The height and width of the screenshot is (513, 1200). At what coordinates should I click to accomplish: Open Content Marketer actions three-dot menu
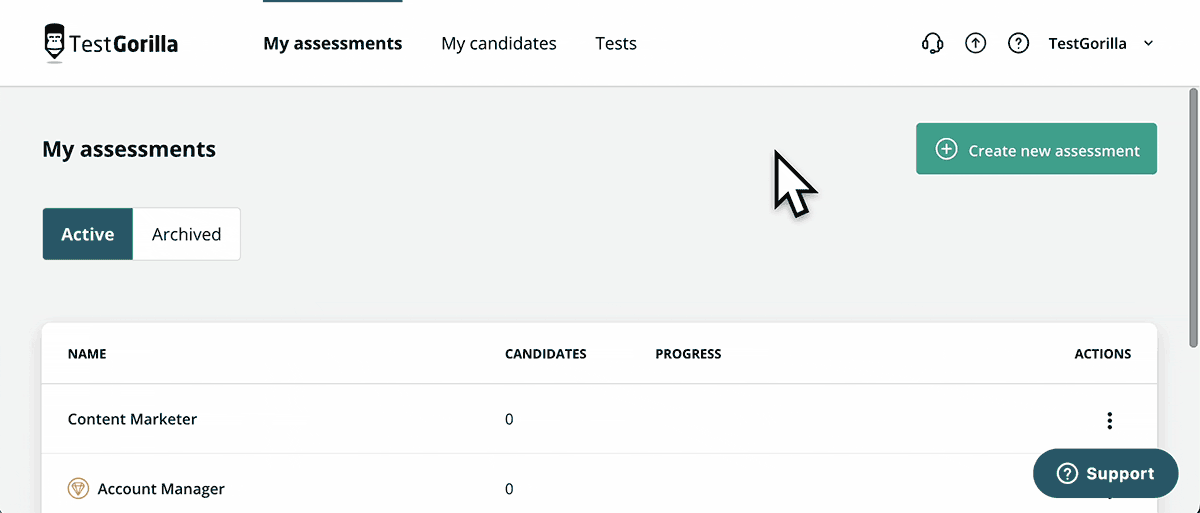pyautogui.click(x=1109, y=420)
